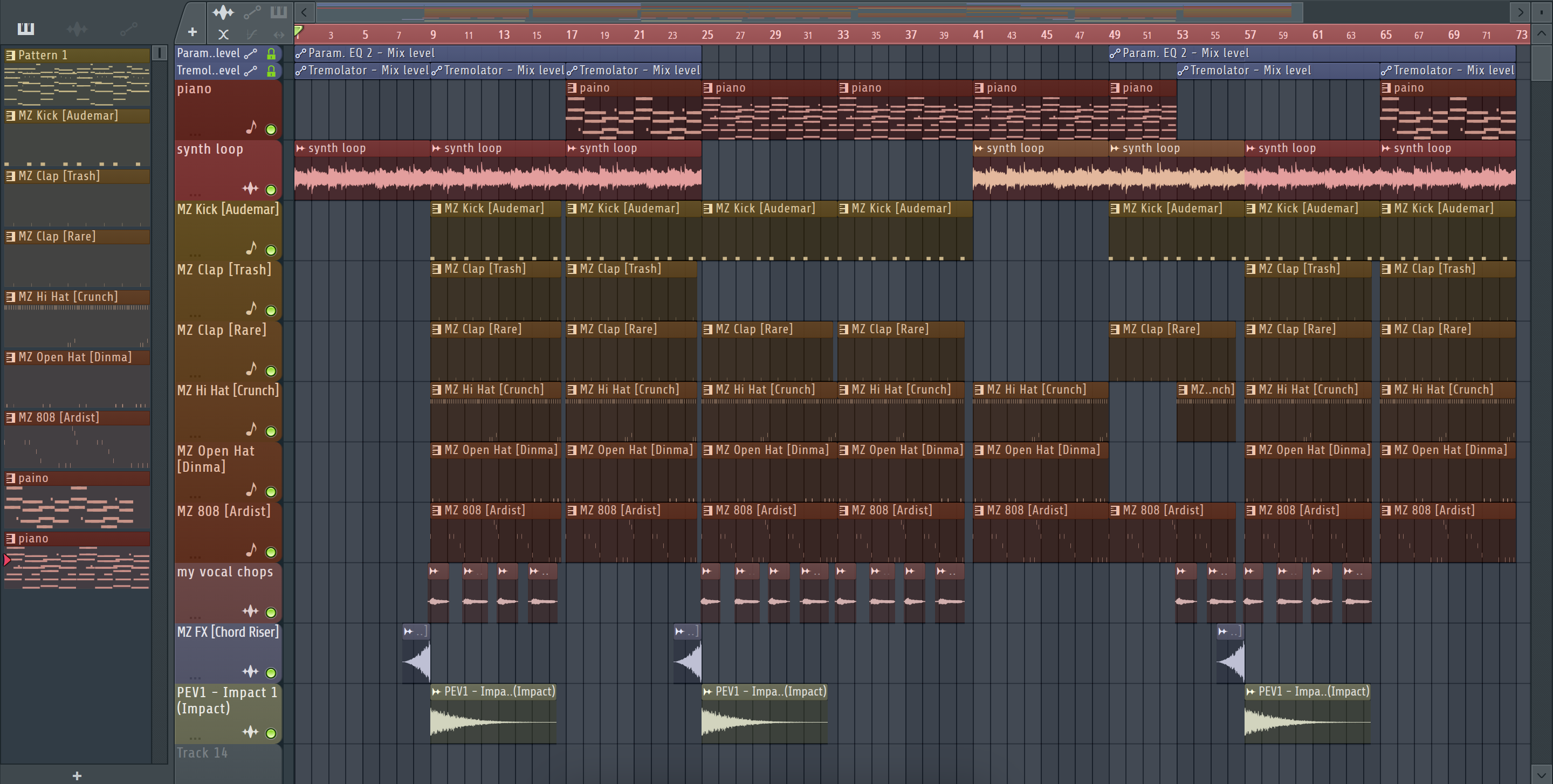The image size is (1553, 784).
Task: Click note icon on MZ Clap [Trash] track
Action: coord(251,308)
